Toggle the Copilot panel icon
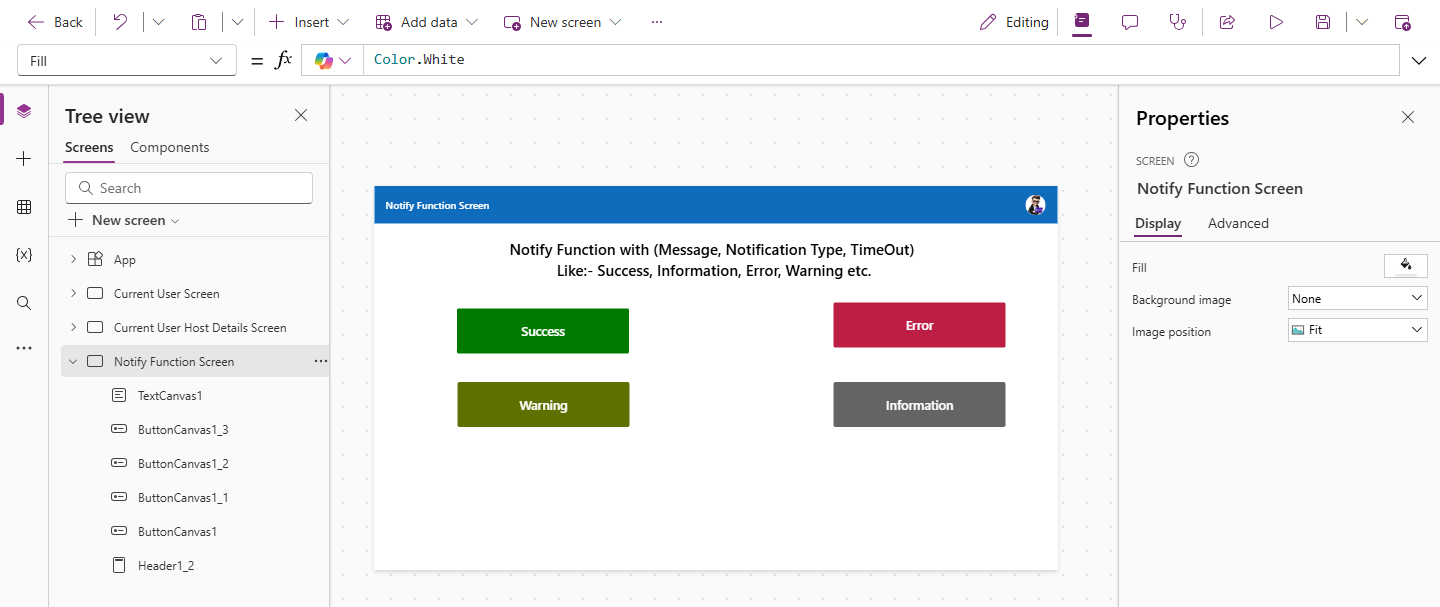Viewport: 1440px width, 607px height. [x=1081, y=22]
